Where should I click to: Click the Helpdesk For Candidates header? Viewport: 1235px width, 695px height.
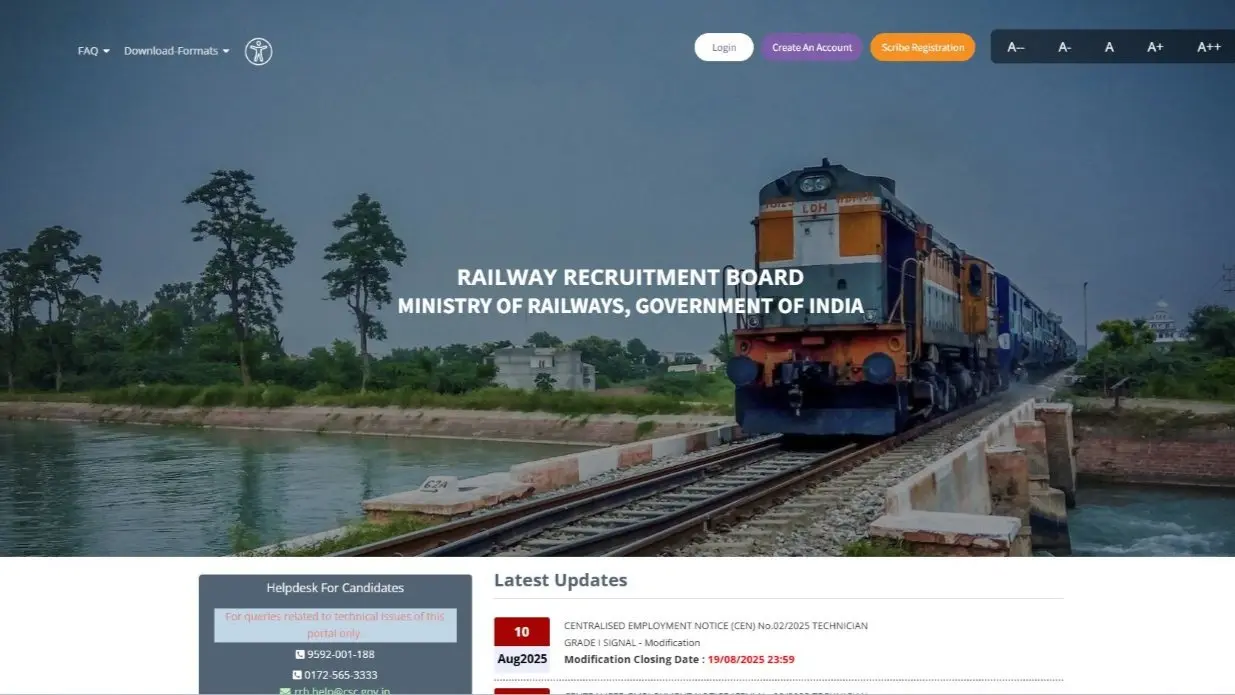tap(335, 587)
